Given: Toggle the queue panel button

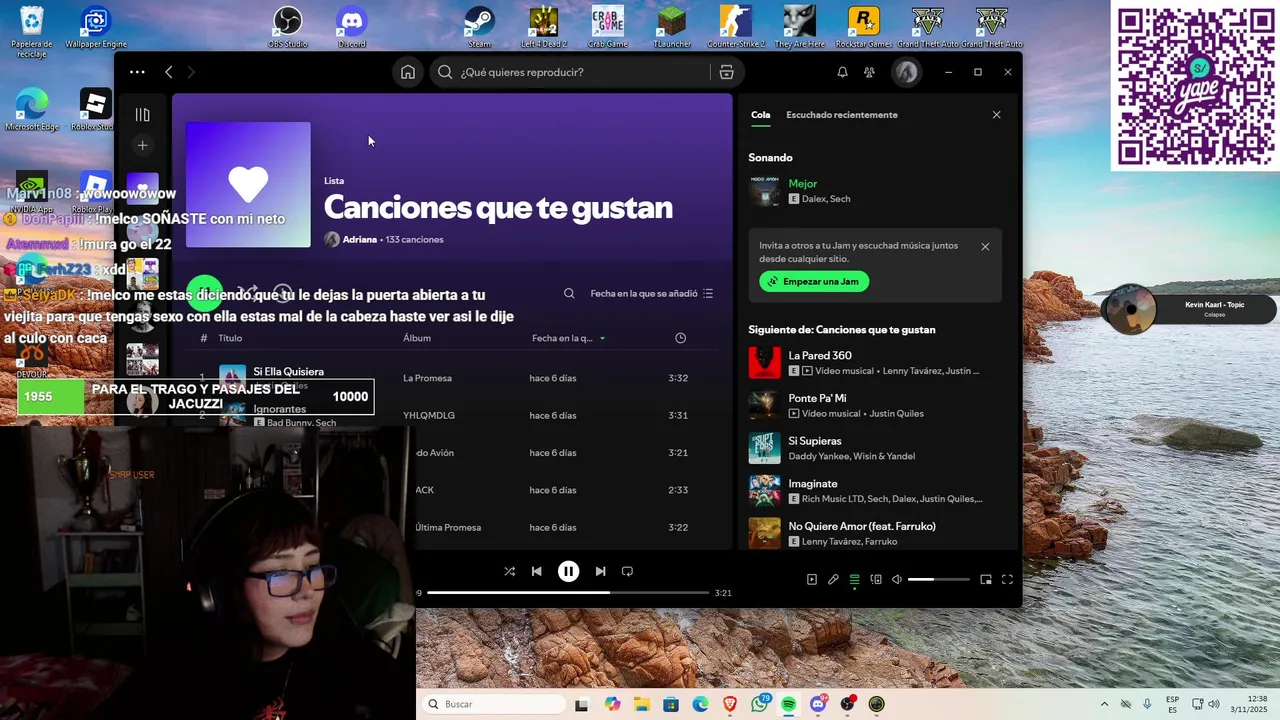Looking at the screenshot, I should (854, 579).
